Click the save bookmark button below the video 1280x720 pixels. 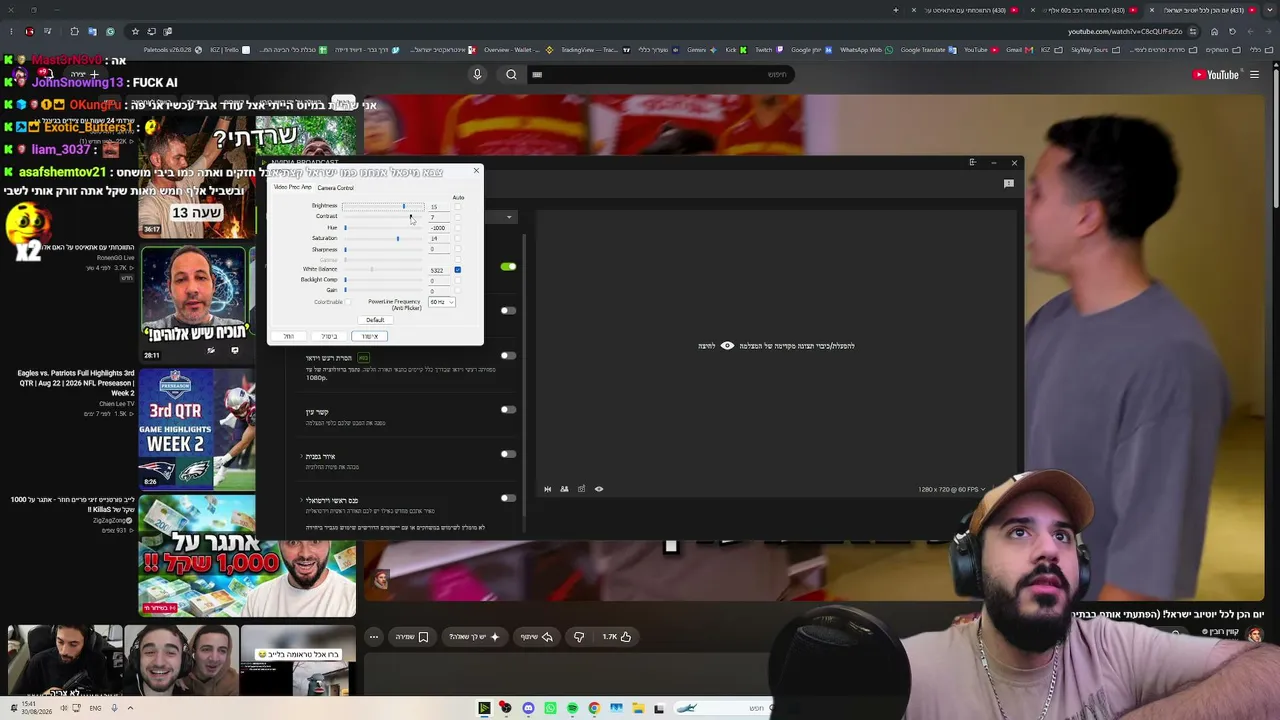pos(412,636)
